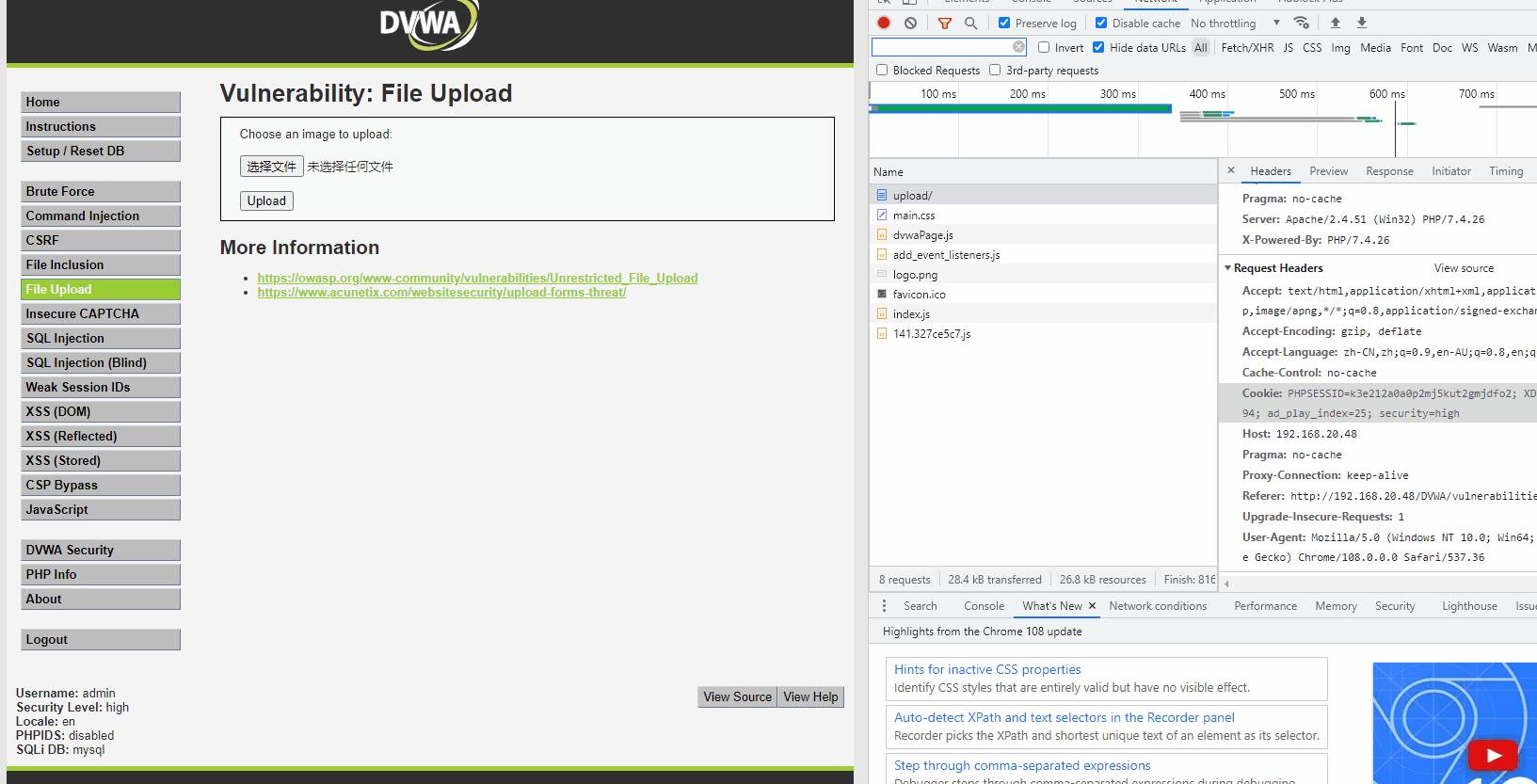Open the Acunetix upload forms threat link

click(x=441, y=292)
